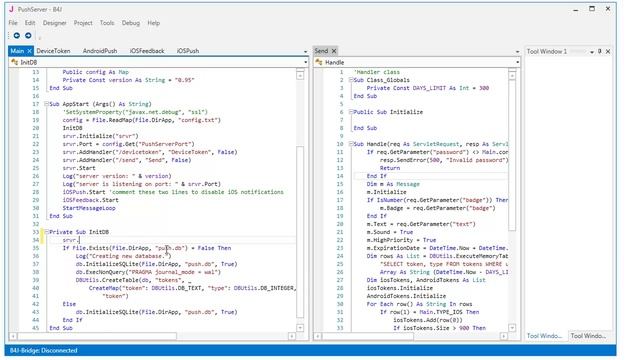The width and height of the screenshot is (640, 360).
Task: Open the File menu
Action: [13, 23]
